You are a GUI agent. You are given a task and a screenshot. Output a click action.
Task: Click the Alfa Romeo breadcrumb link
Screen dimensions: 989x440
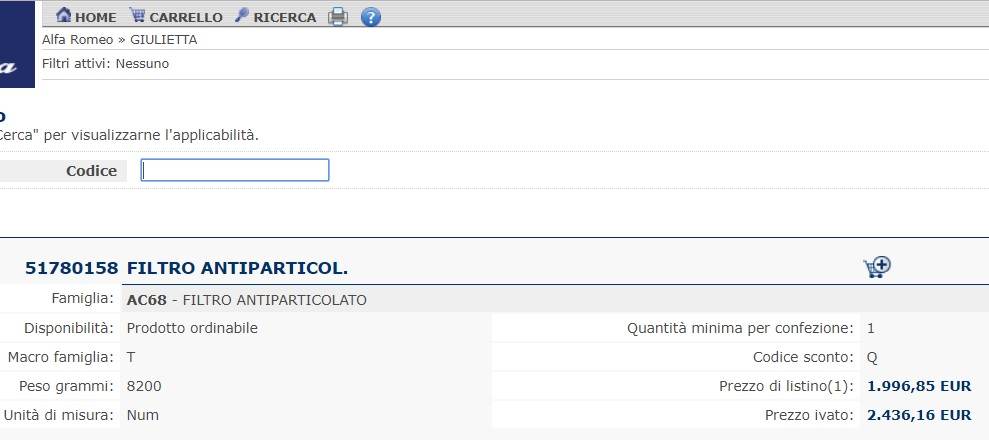point(78,40)
